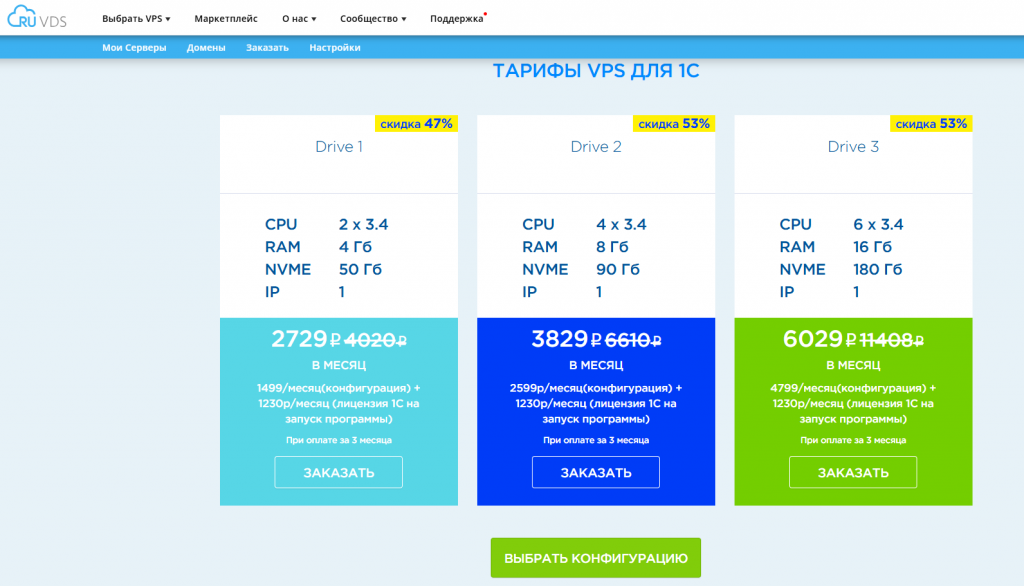The height and width of the screenshot is (586, 1024).
Task: Click the 6 x 3.4 CPU value
Action: [x=878, y=225]
